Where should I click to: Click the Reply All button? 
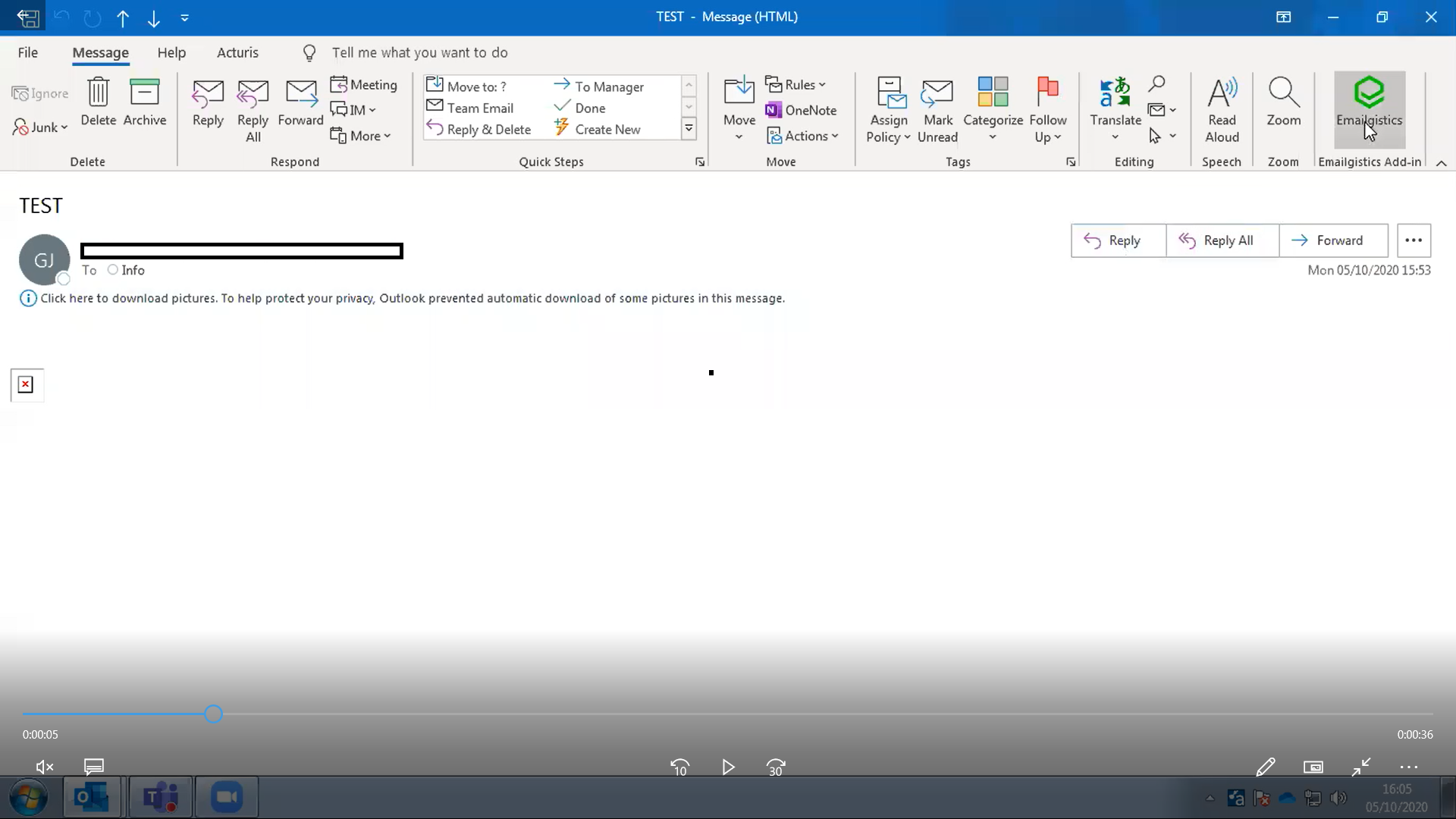(1221, 240)
